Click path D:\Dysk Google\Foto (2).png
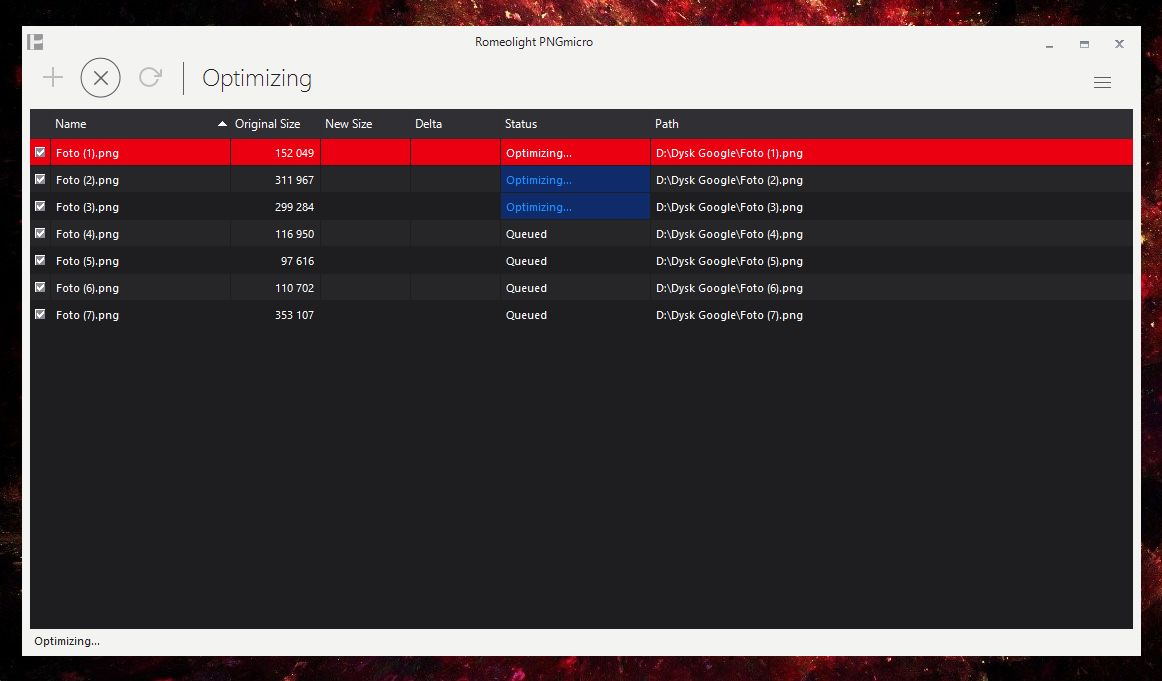 (x=729, y=180)
